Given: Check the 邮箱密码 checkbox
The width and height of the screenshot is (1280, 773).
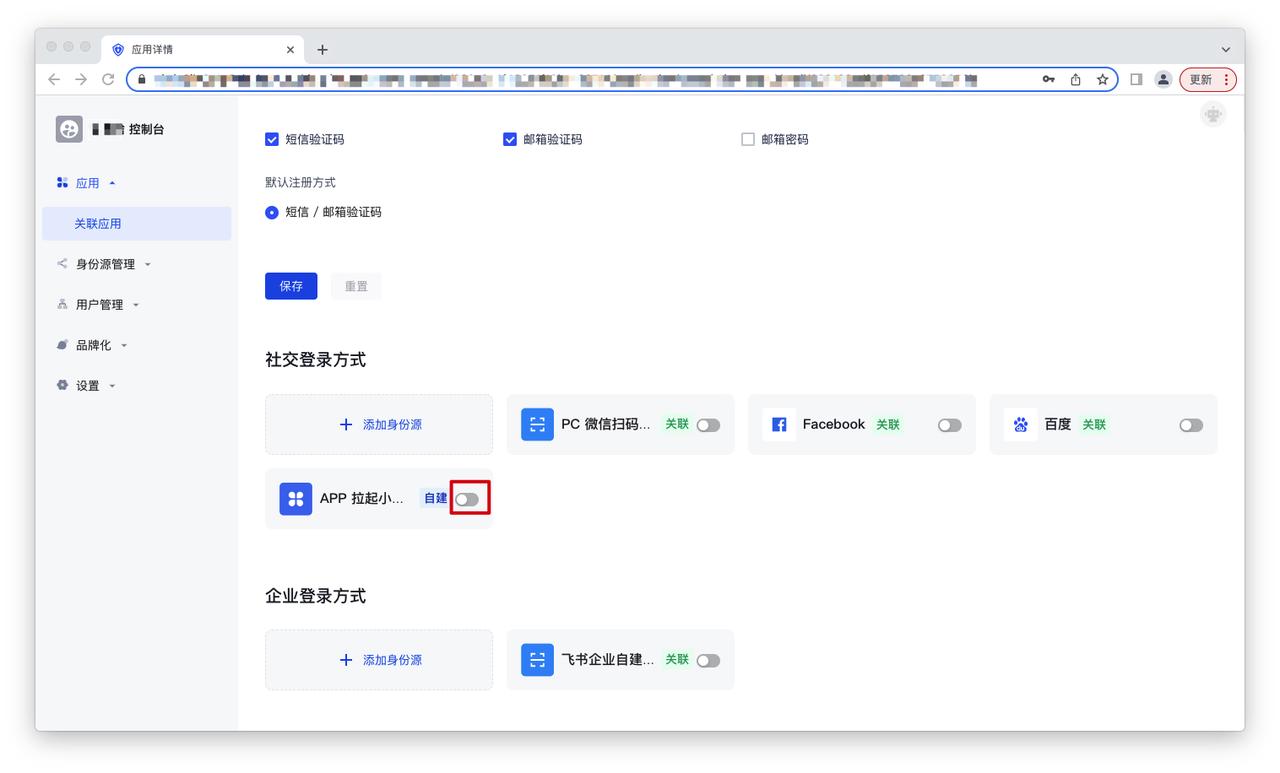Looking at the screenshot, I should pyautogui.click(x=748, y=140).
